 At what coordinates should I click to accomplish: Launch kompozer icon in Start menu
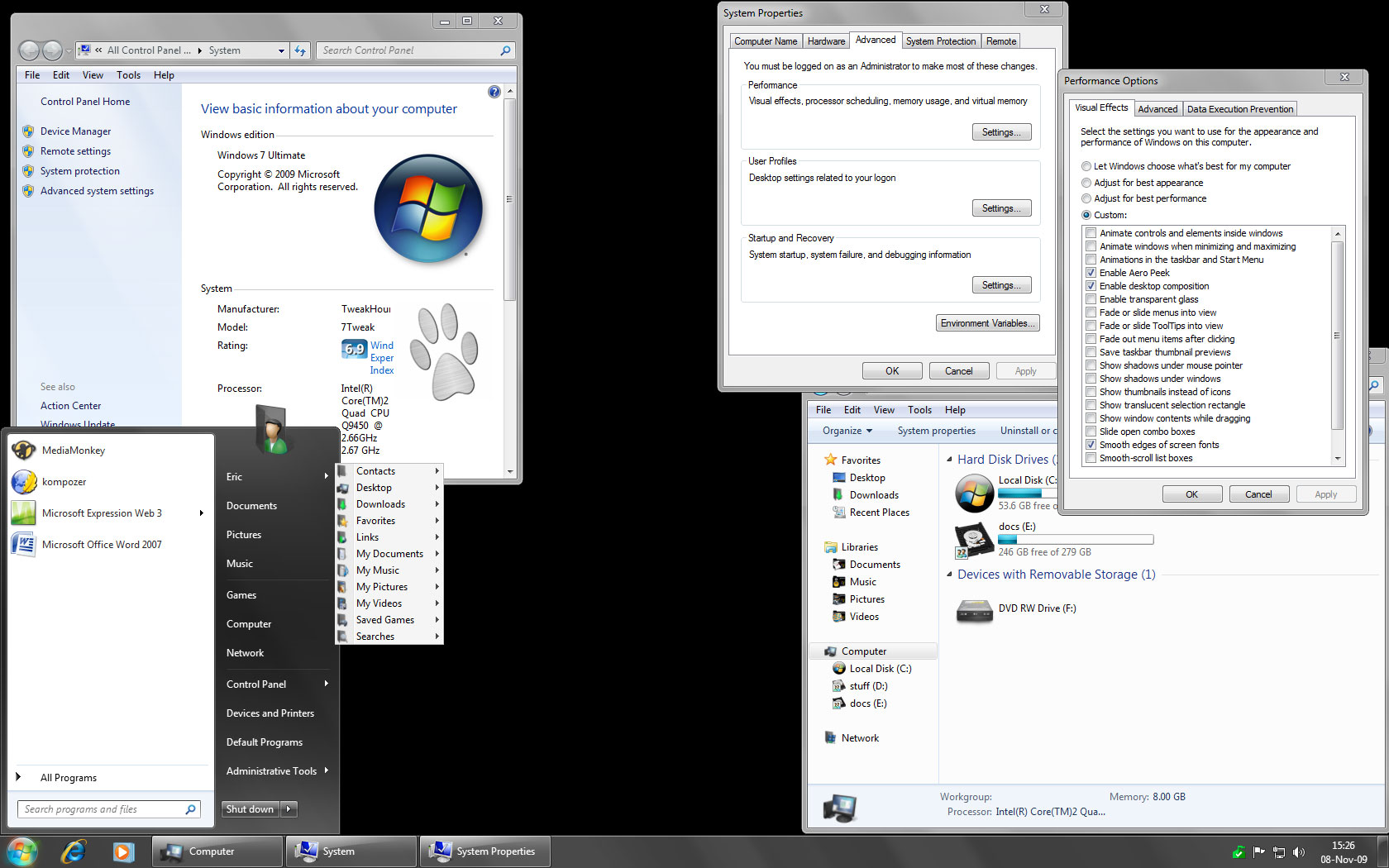[24, 482]
